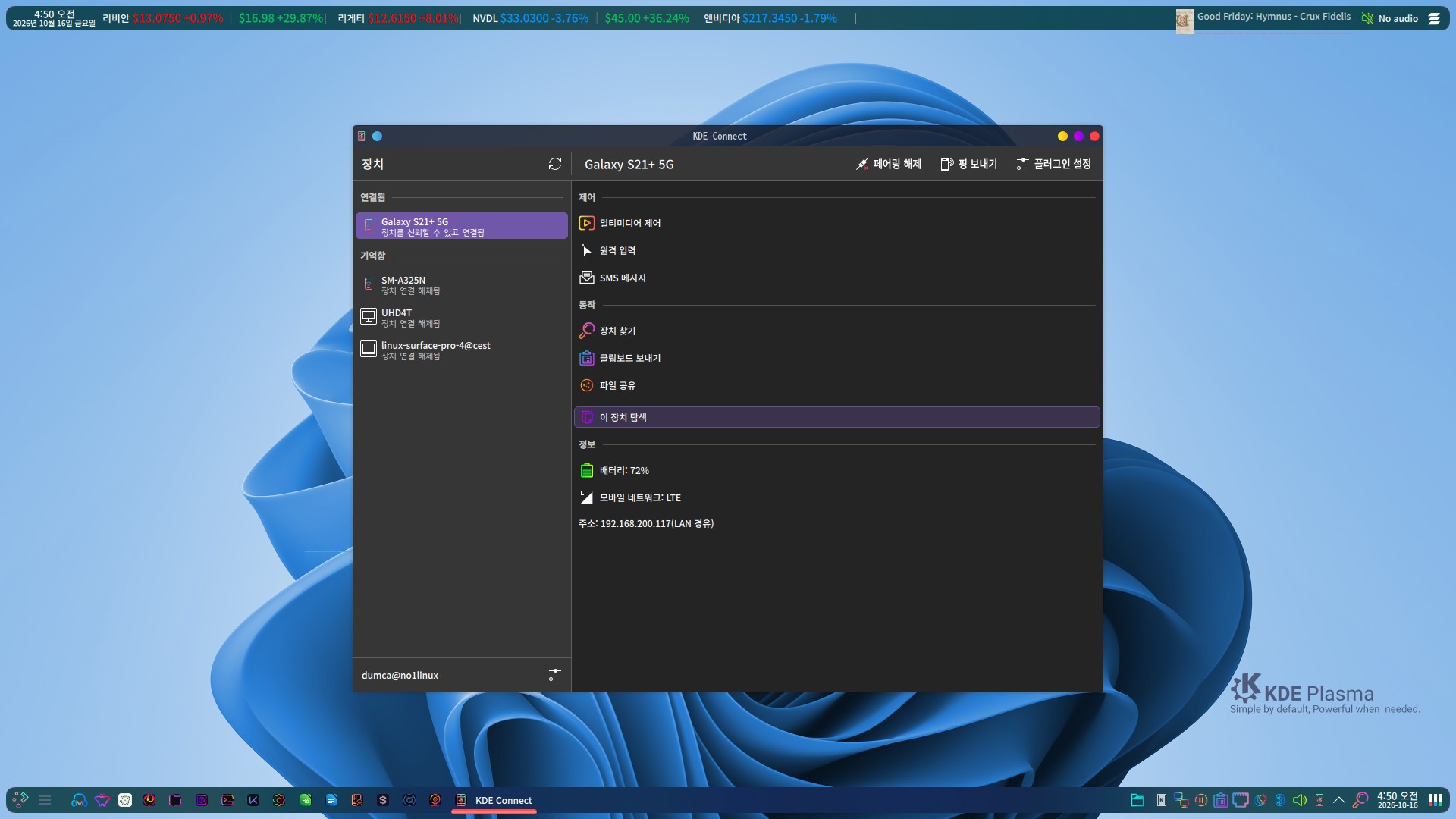Image resolution: width=1456 pixels, height=819 pixels.
Task: Open the search magnifier in the tray
Action: (1360, 800)
